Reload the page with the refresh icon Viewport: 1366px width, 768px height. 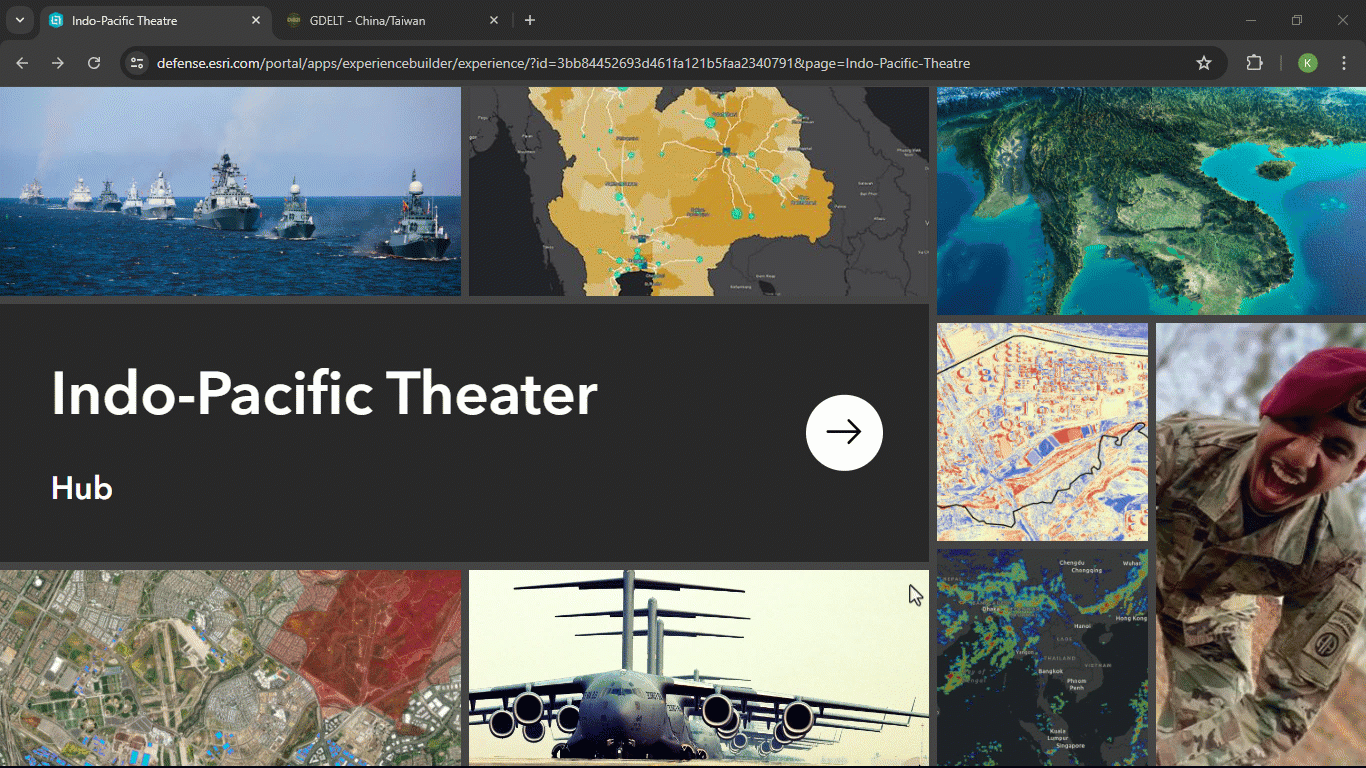click(x=94, y=62)
